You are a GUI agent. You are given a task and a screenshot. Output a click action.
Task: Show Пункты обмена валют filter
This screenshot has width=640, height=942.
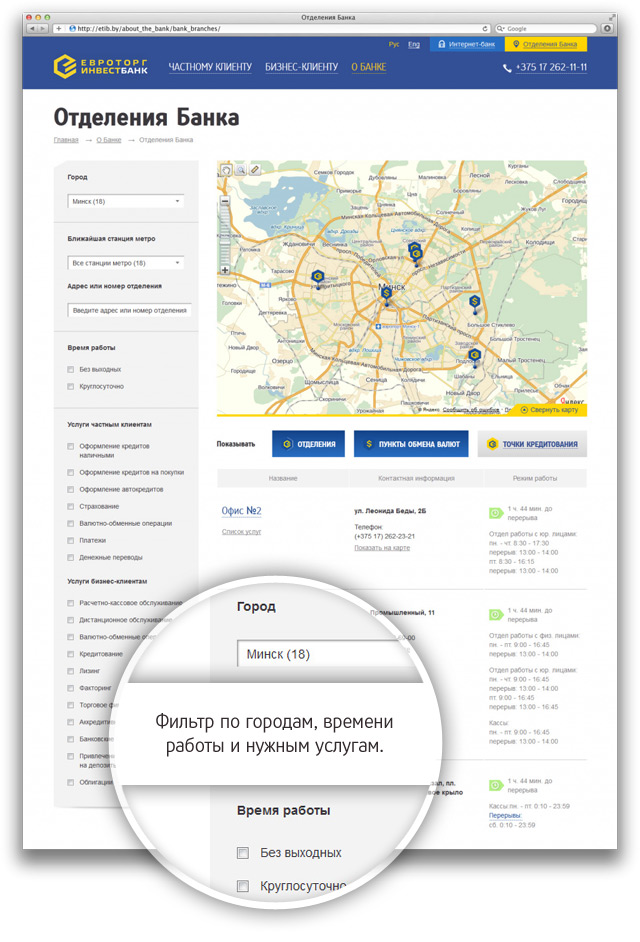click(411, 444)
